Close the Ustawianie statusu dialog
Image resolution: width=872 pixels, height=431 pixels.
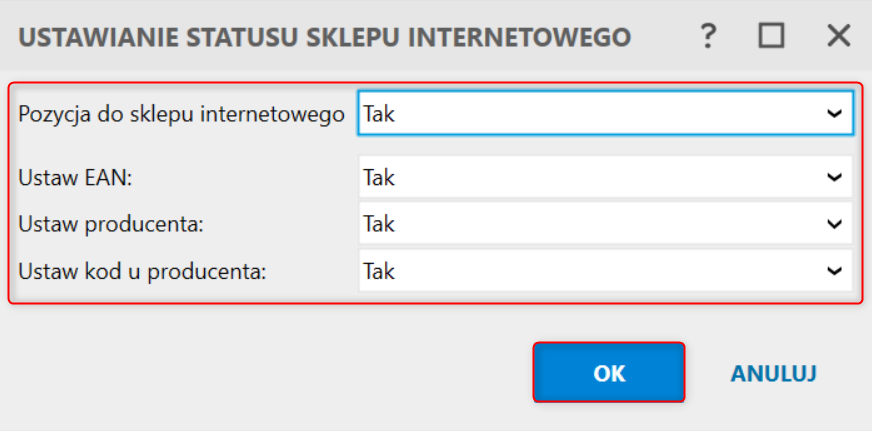coord(838,36)
